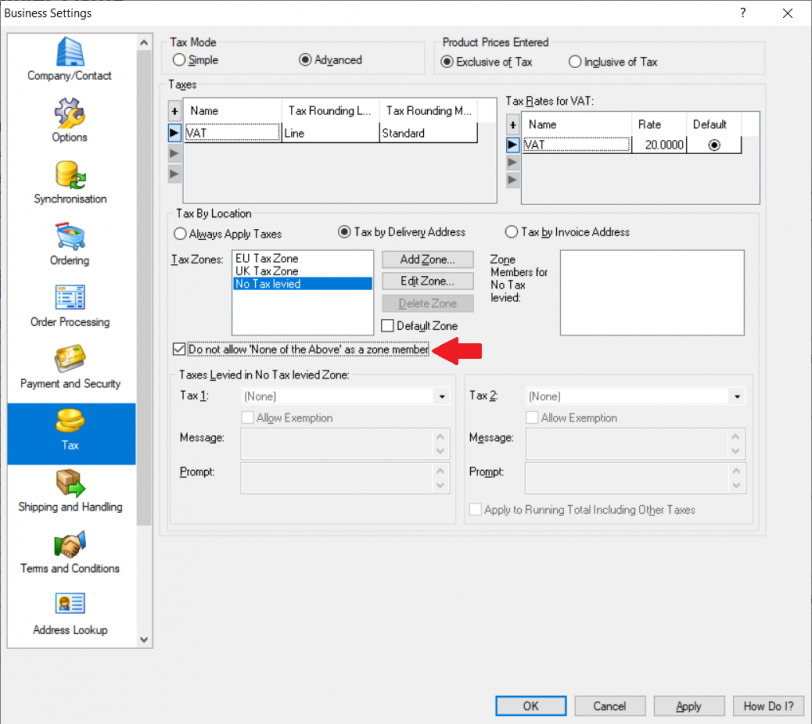Click the Add Zone button
Image resolution: width=812 pixels, height=724 pixels.
click(428, 260)
